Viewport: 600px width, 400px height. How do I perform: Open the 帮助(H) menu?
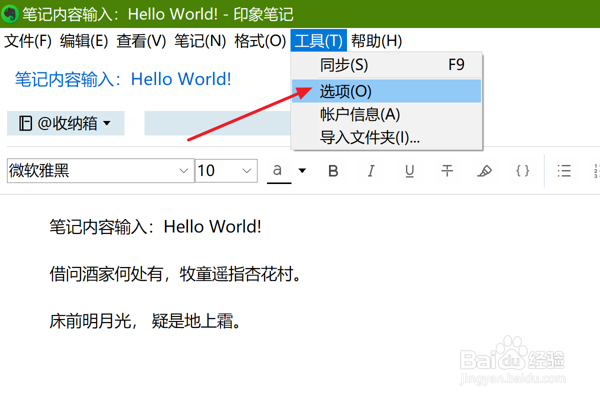377,41
